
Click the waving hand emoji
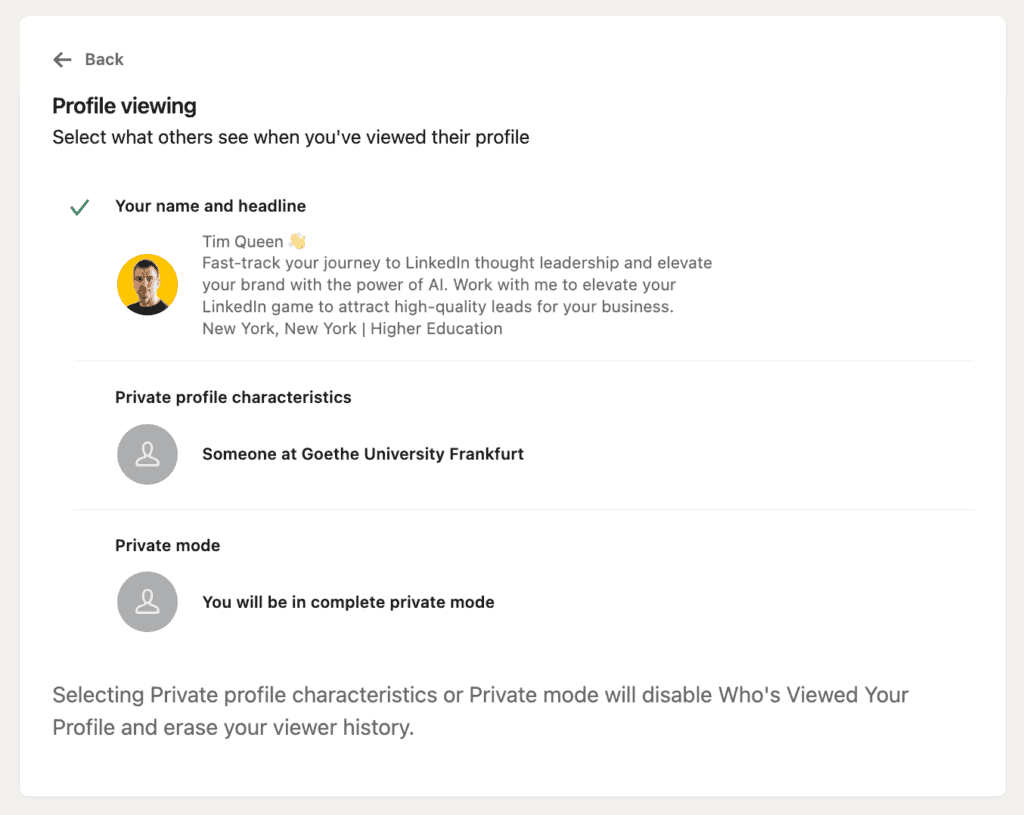point(297,241)
